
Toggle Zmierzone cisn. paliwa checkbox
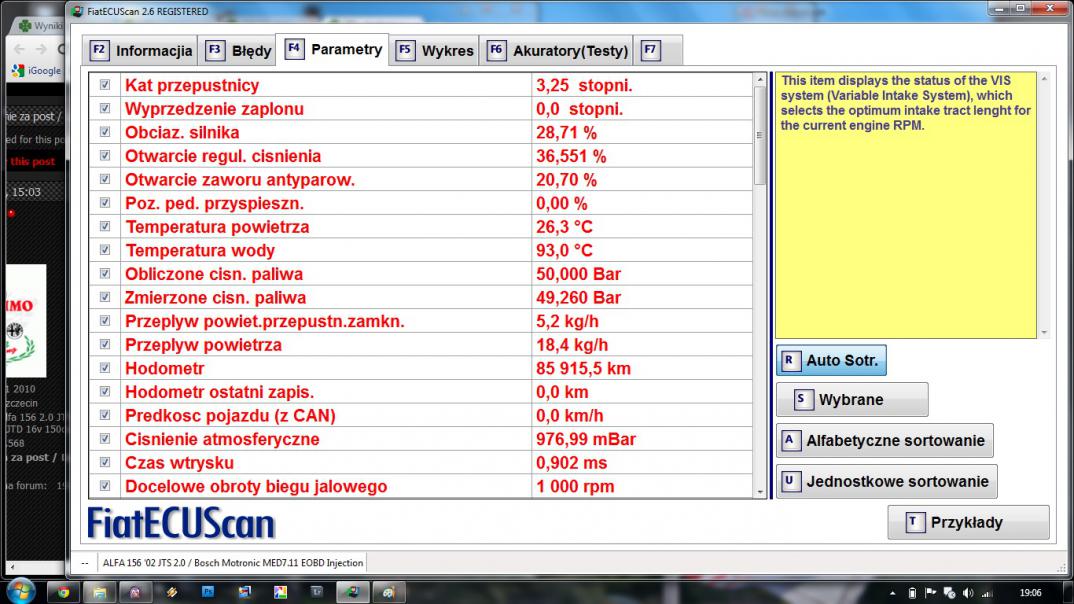coord(105,297)
